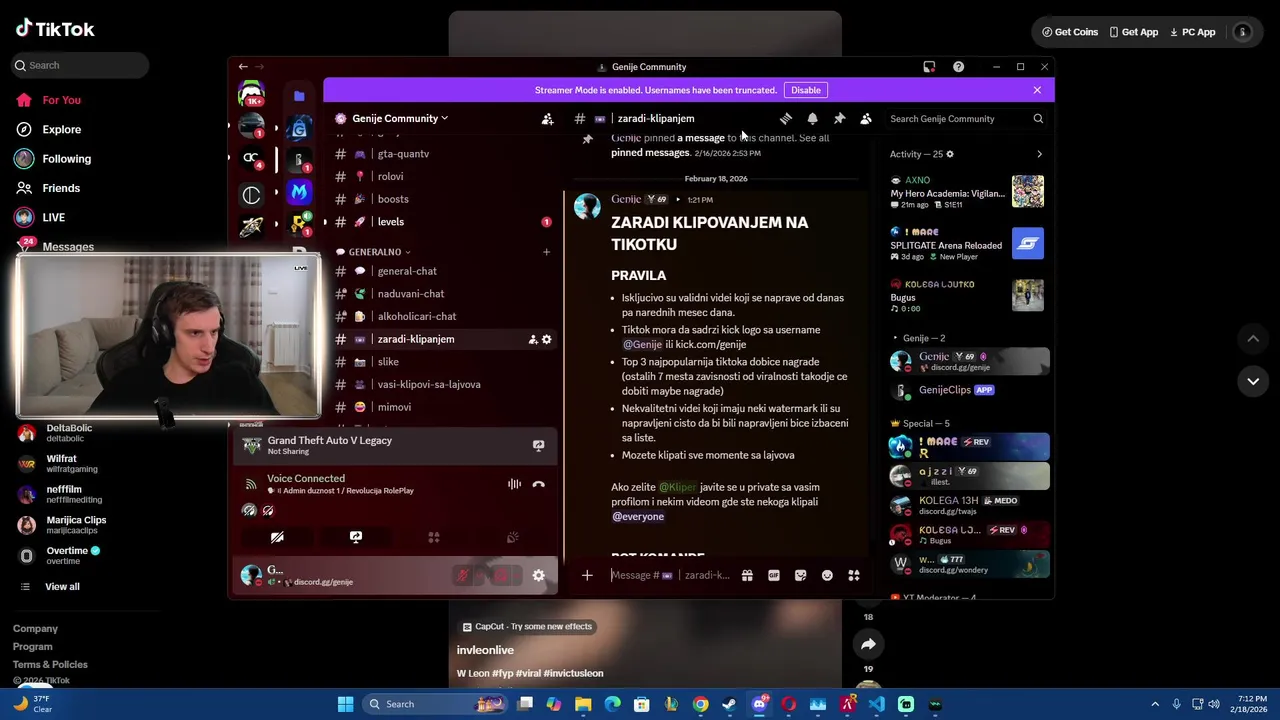
Task: Open Visual Studio Code from taskbar
Action: coord(877,704)
